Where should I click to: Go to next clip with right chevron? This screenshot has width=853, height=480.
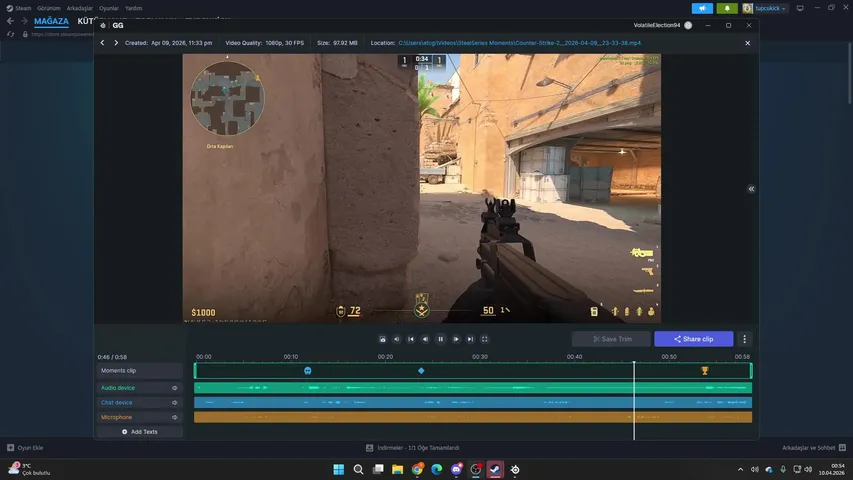116,43
